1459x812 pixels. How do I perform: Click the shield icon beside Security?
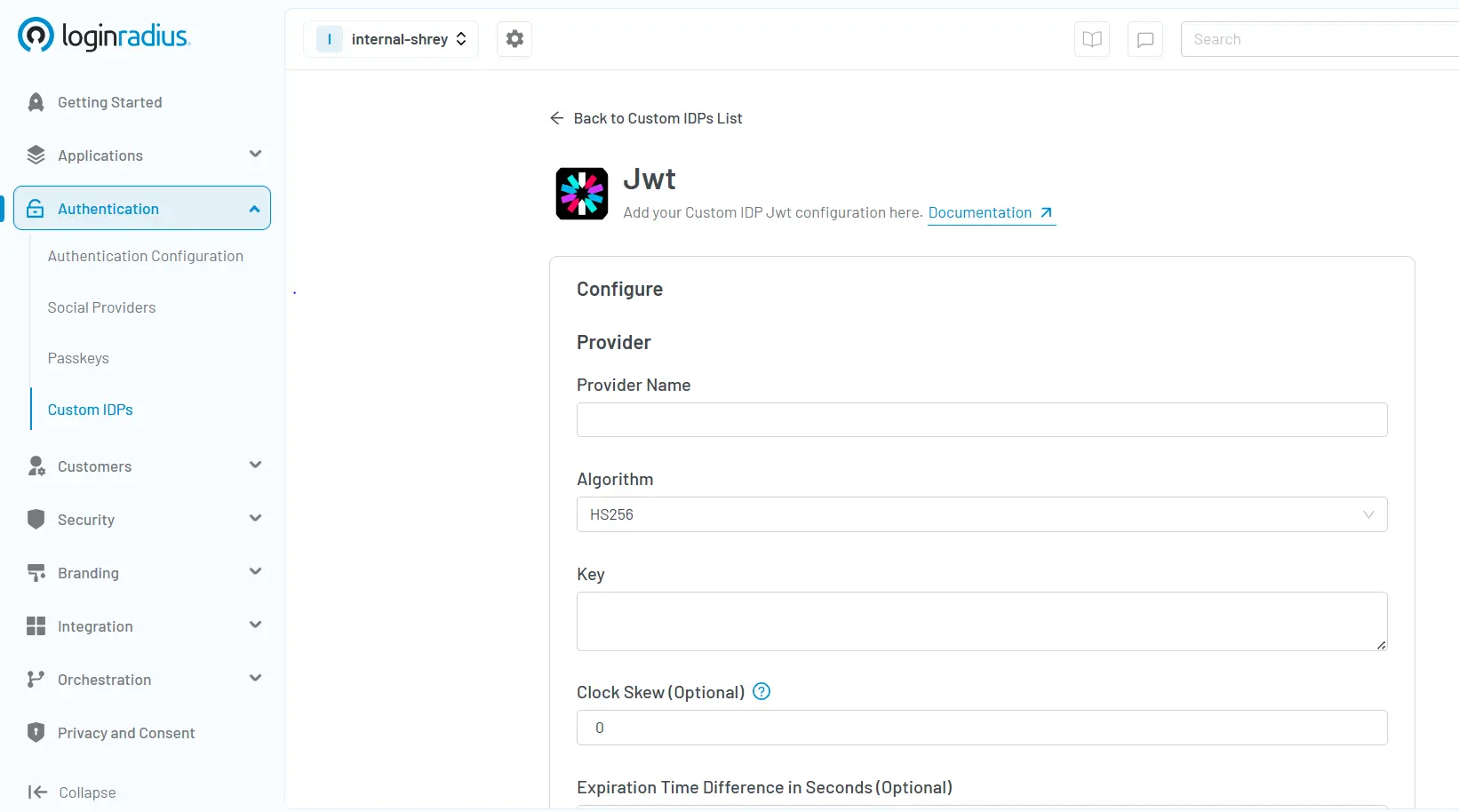pyautogui.click(x=36, y=520)
